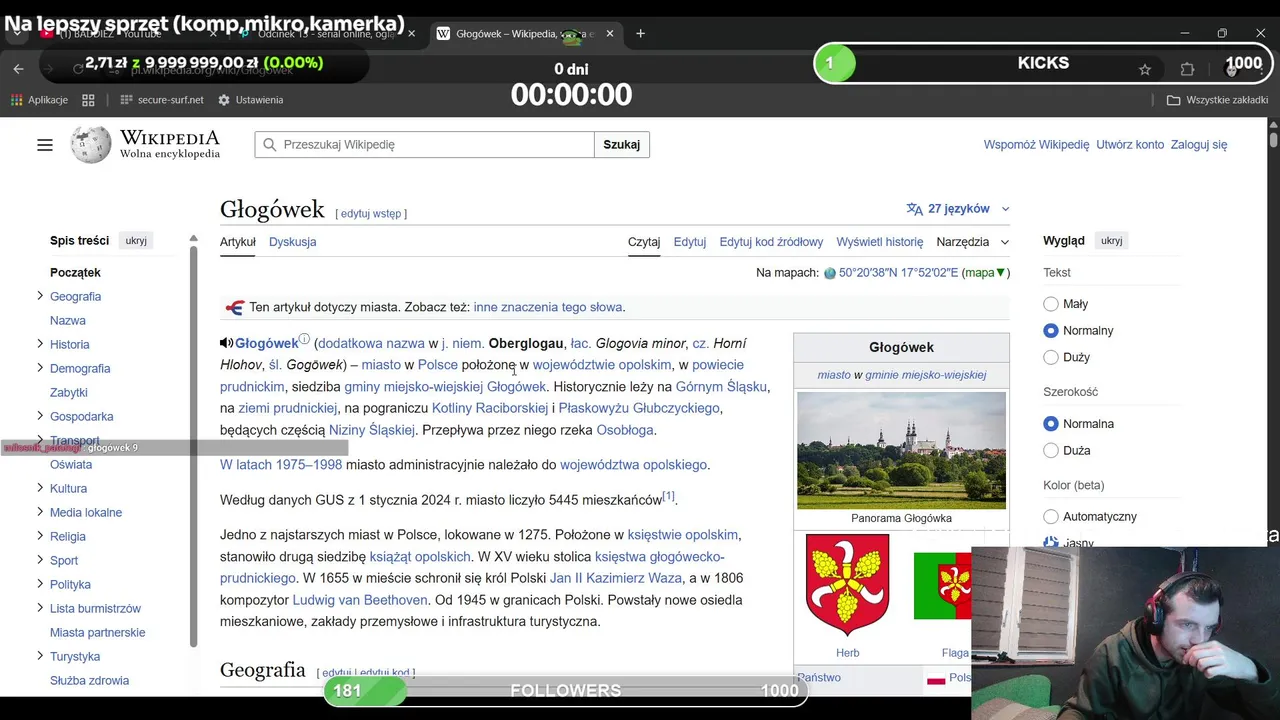Click the Jan II Kazimierz Waza link
The height and width of the screenshot is (720, 1280).
[616, 578]
